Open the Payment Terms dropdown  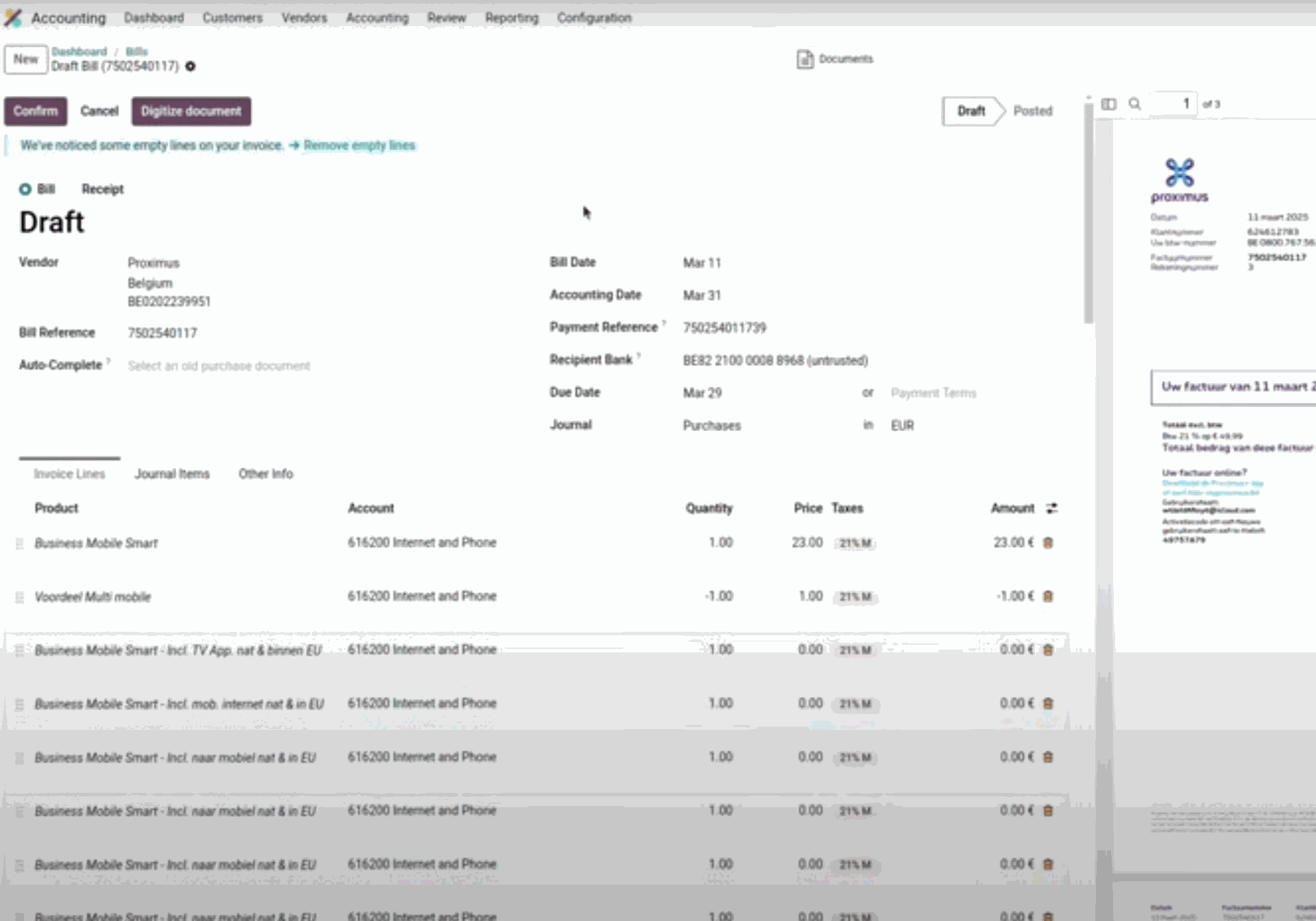click(933, 393)
